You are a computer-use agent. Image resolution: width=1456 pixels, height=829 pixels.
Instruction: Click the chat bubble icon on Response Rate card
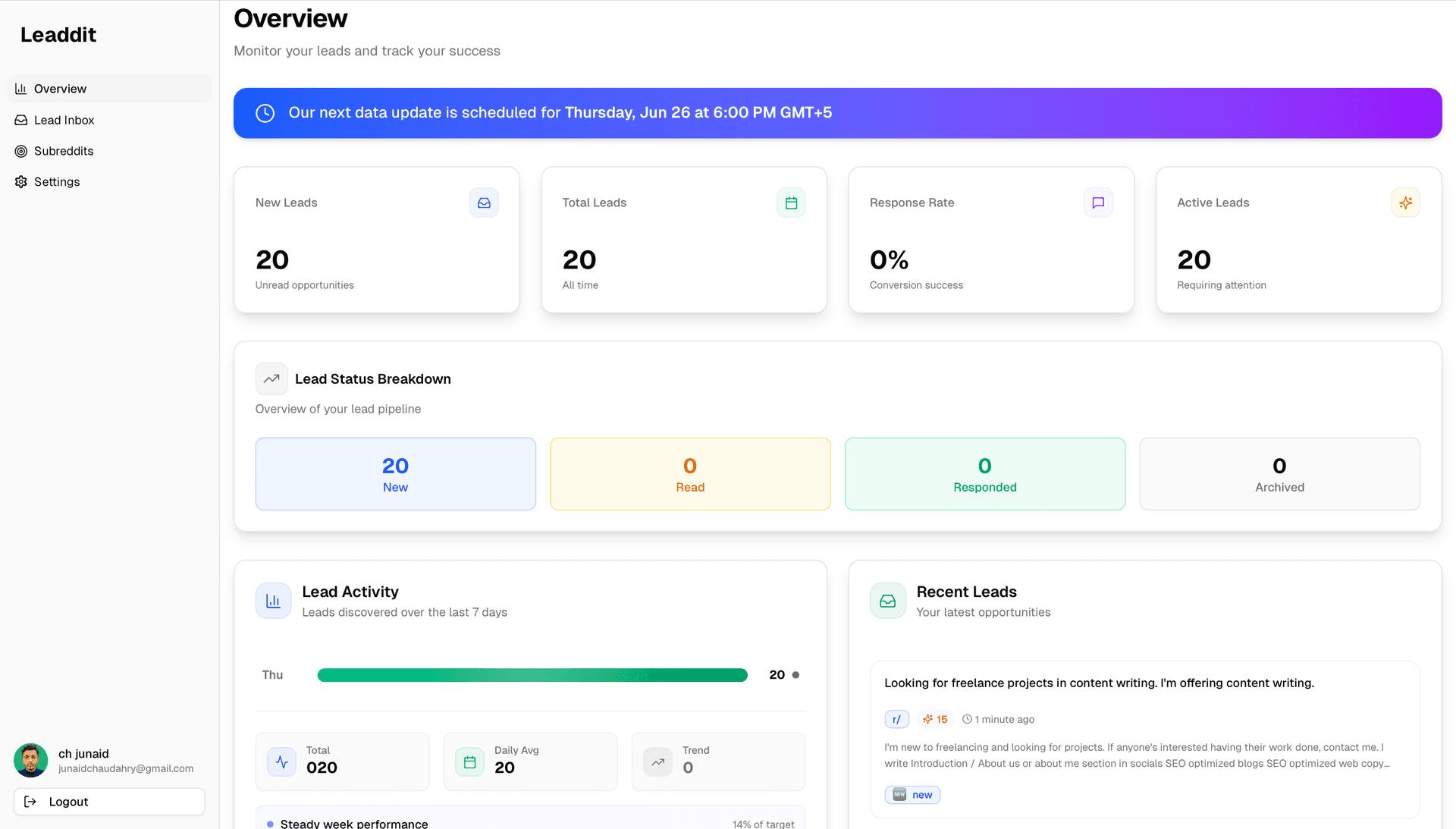point(1098,203)
